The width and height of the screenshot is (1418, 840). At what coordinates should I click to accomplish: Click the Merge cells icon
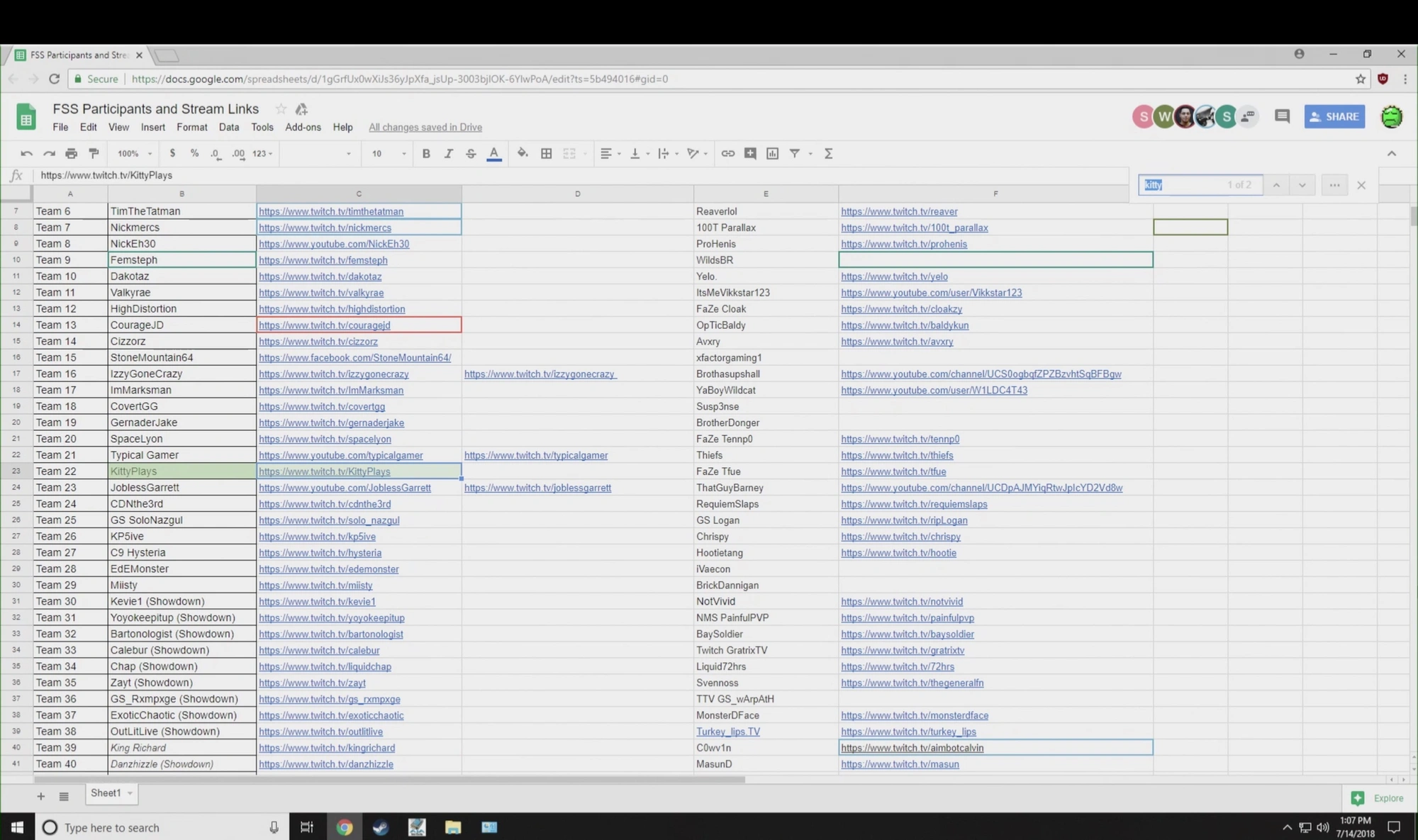click(569, 153)
